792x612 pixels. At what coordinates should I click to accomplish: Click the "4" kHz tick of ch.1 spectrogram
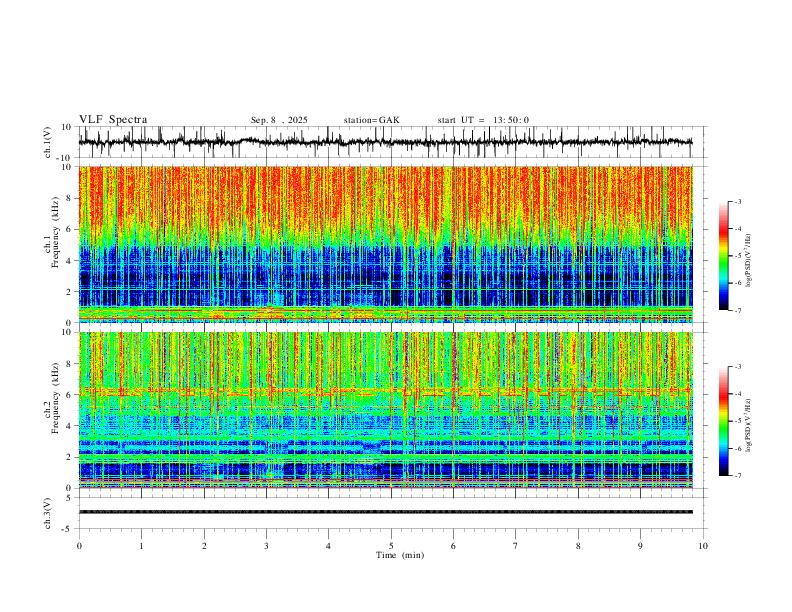click(69, 261)
